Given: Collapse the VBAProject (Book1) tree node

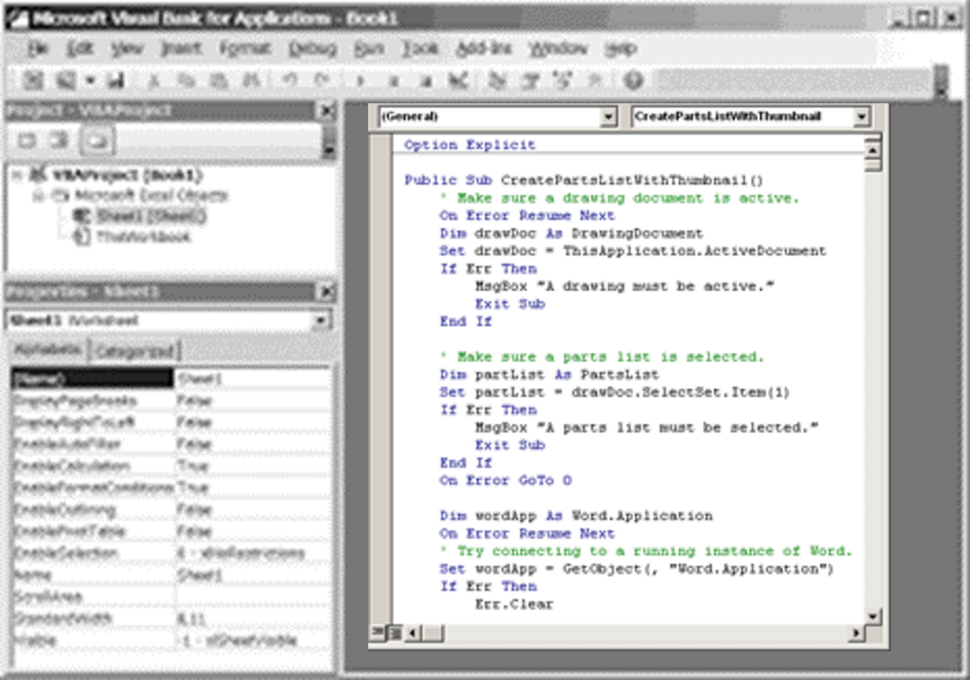Looking at the screenshot, I should [x=17, y=176].
